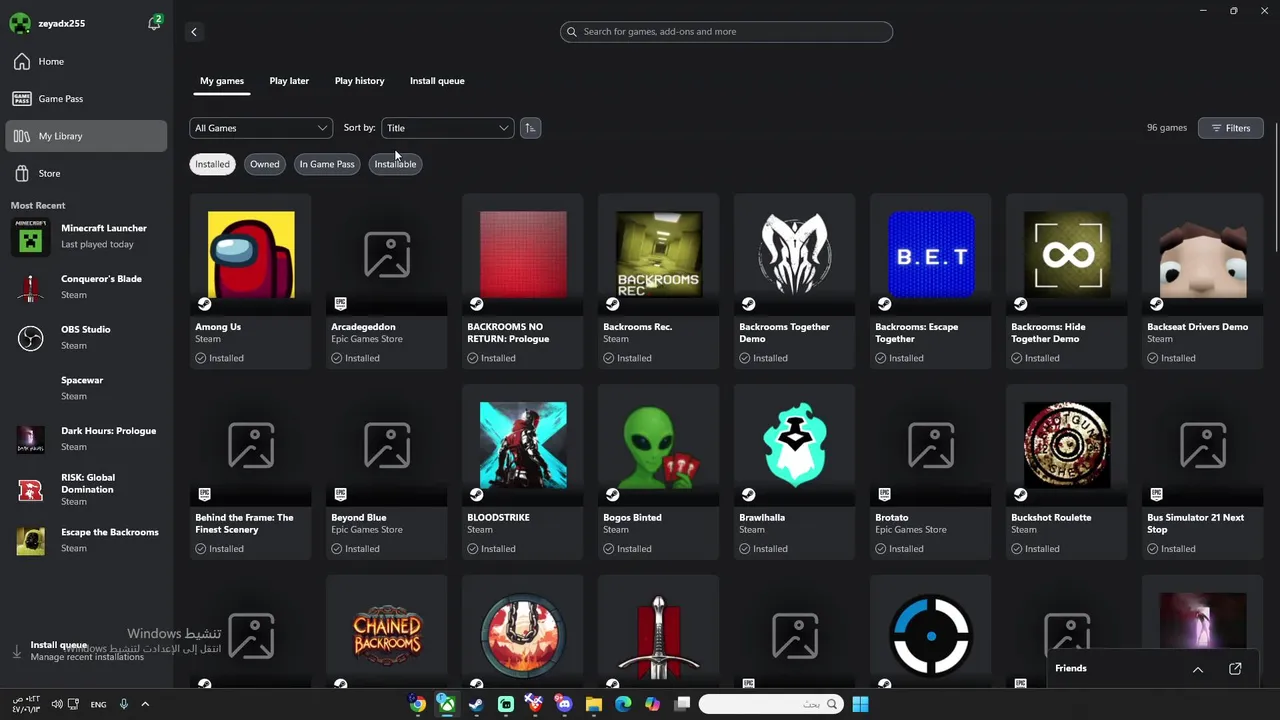Open Arcadegeddon placeholder image tile

coord(387,255)
